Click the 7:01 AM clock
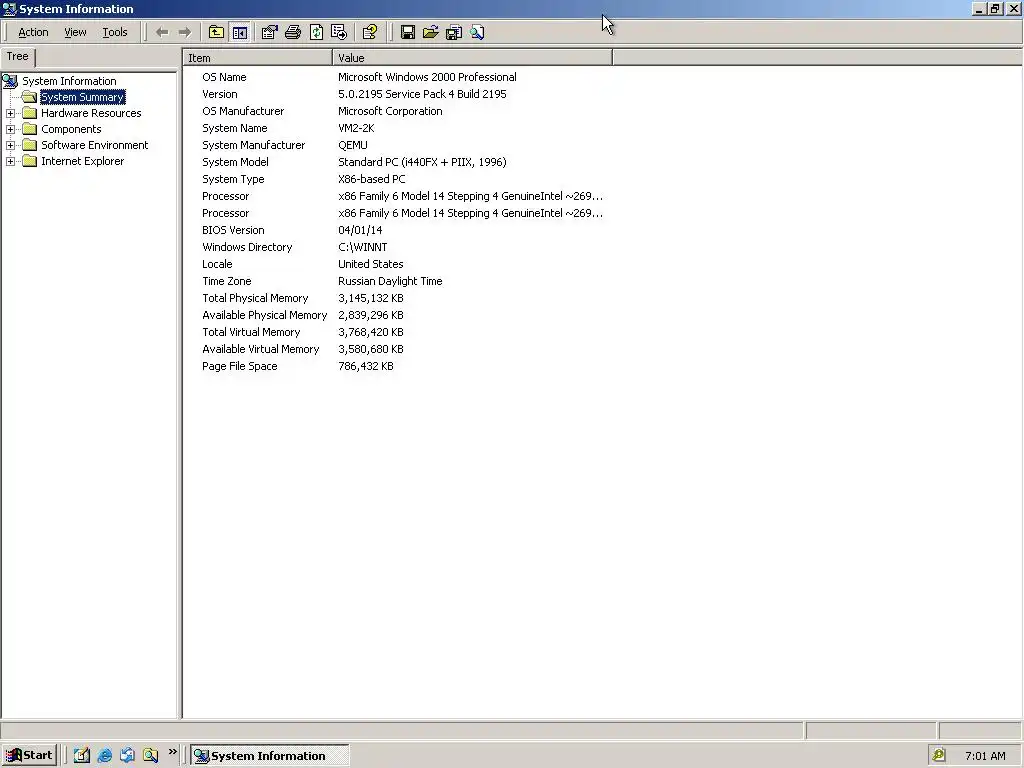 click(x=985, y=756)
